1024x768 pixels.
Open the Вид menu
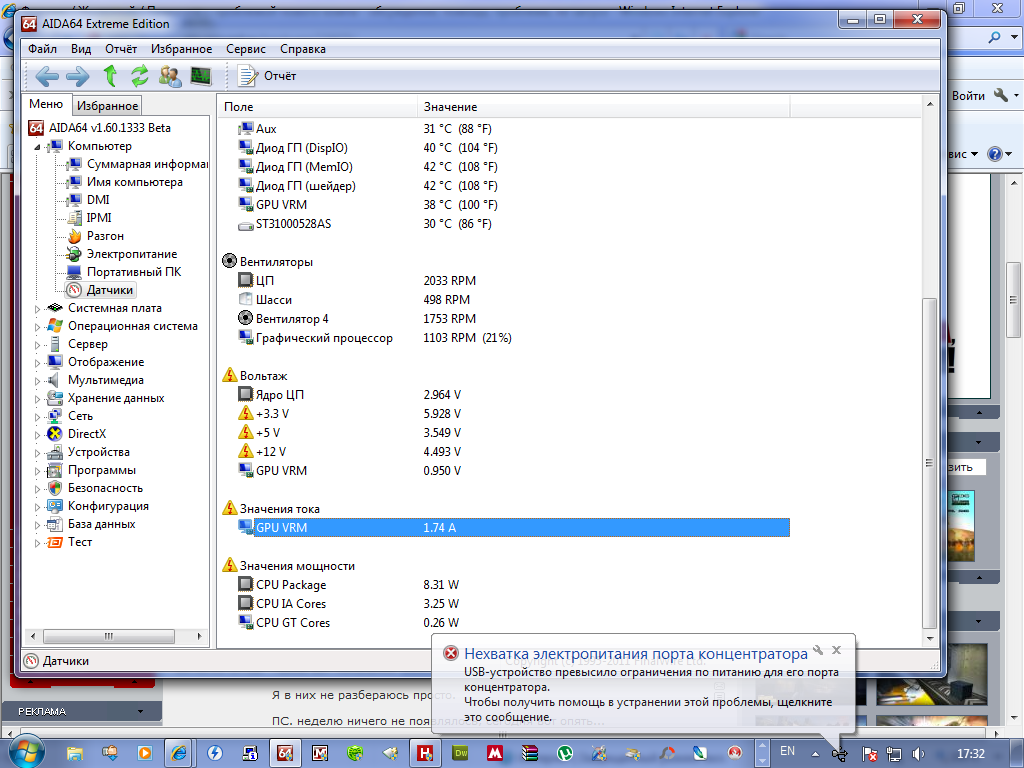click(81, 49)
